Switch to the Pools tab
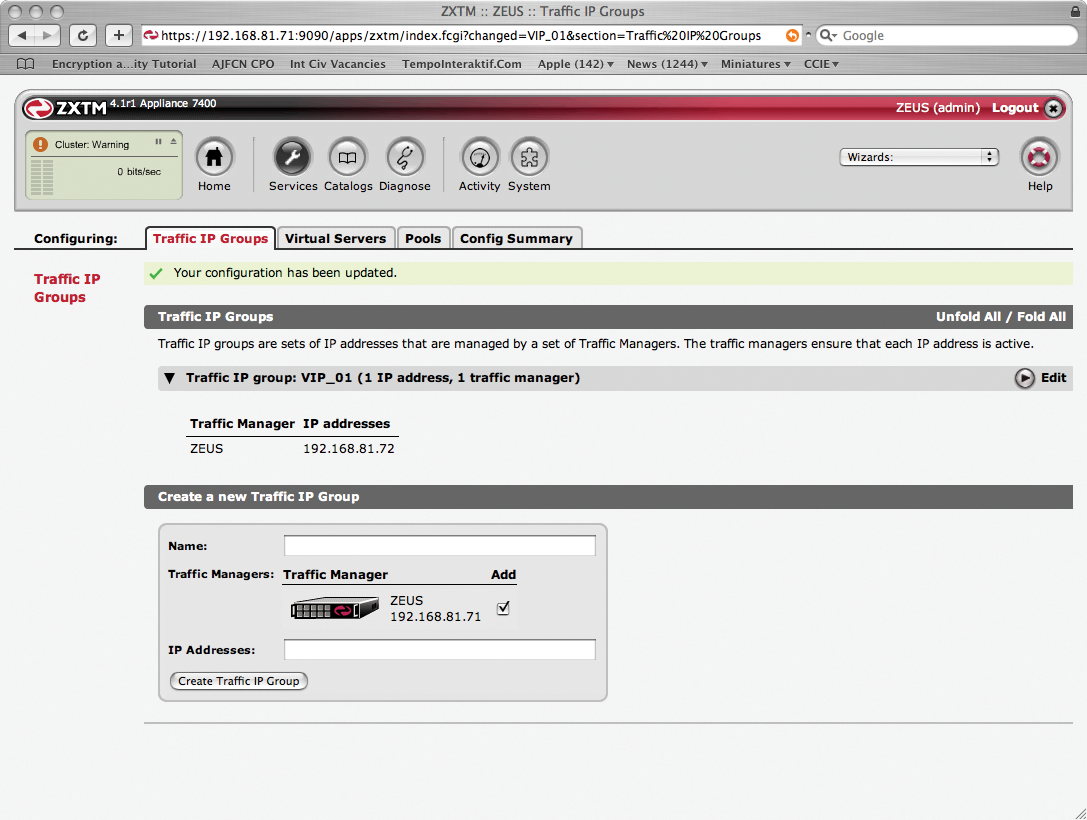This screenshot has height=820, width=1087. tap(423, 238)
